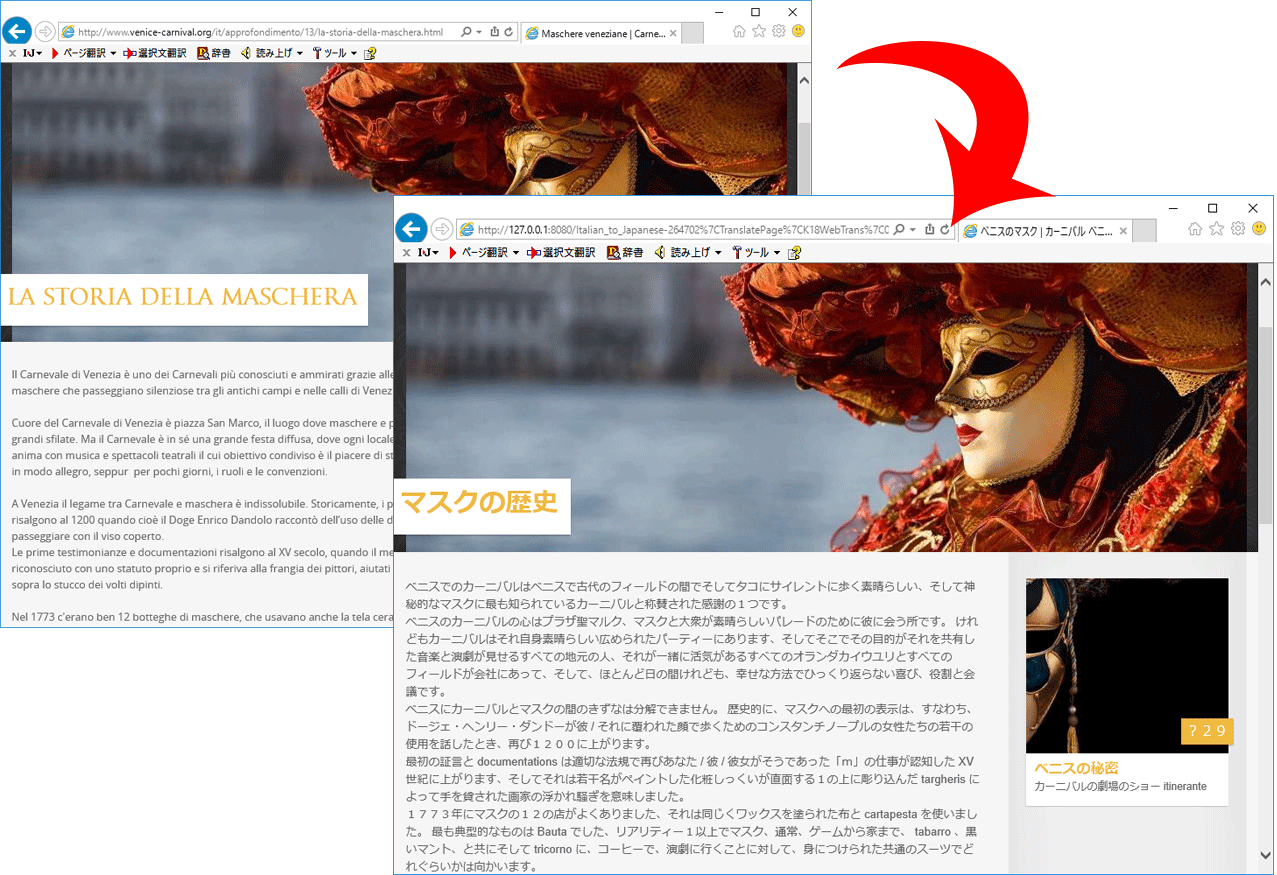Open the Tools gear in the Maschere veneziane window

(779, 32)
